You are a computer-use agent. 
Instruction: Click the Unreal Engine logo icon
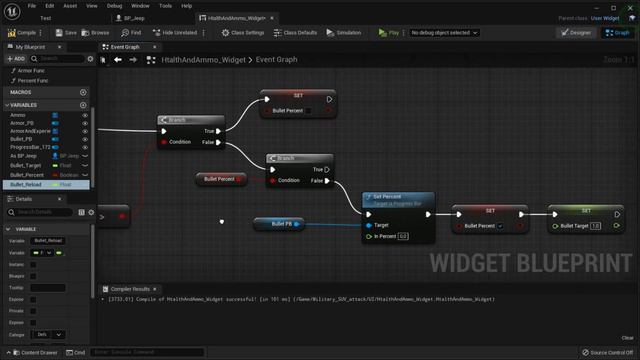(x=12, y=11)
